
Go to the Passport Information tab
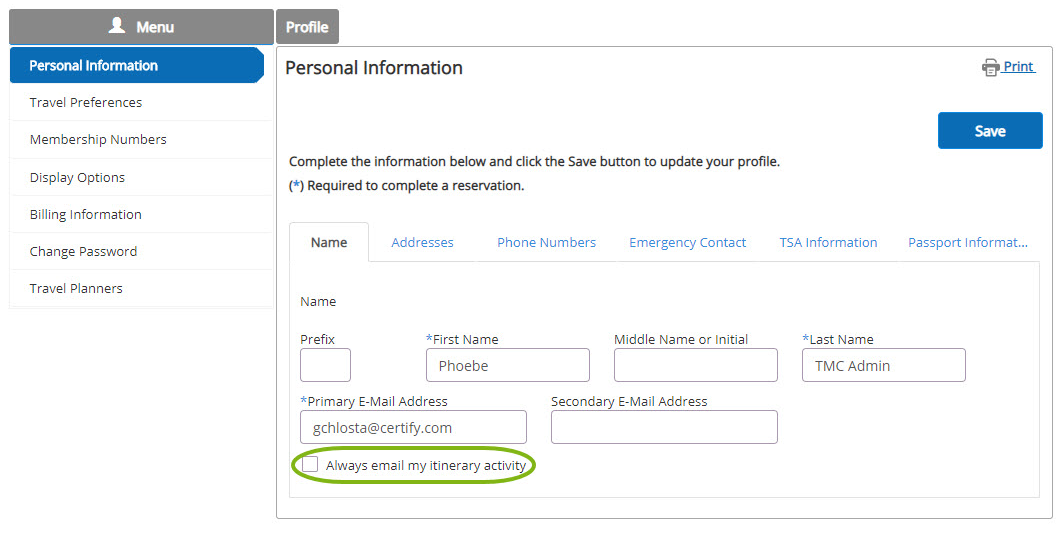click(x=968, y=242)
